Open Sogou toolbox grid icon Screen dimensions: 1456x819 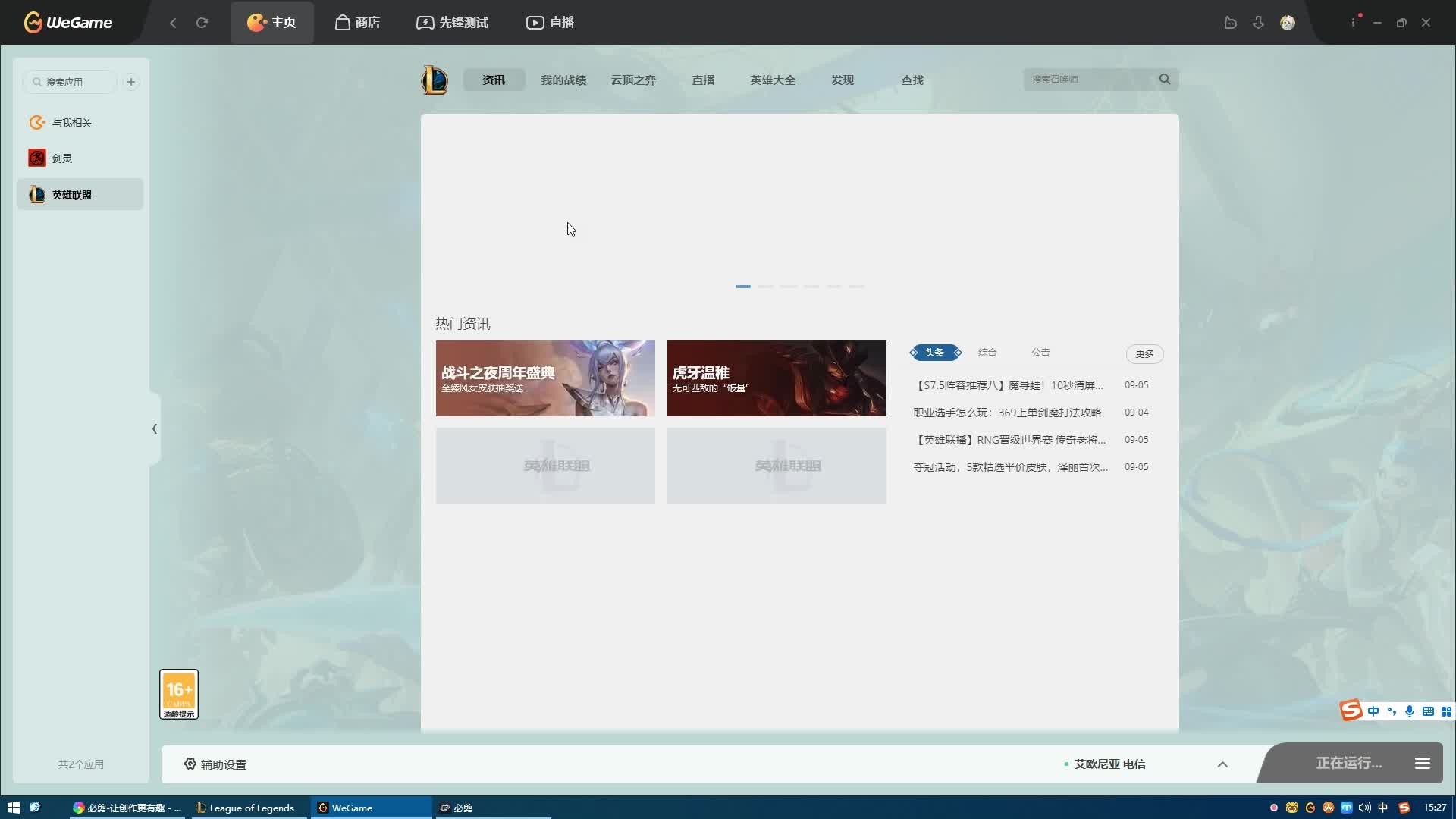click(1446, 711)
